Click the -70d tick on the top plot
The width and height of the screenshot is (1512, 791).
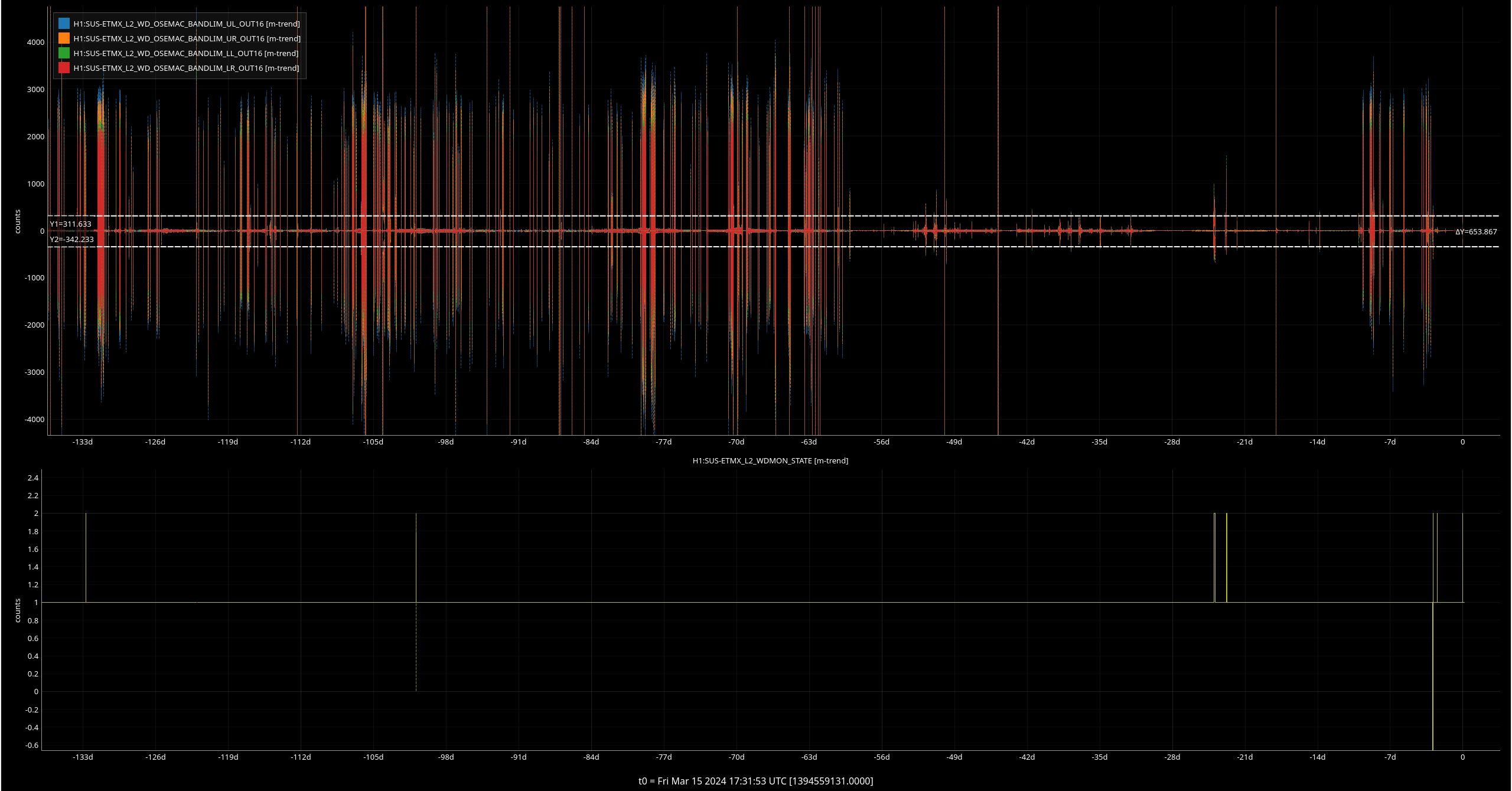coord(736,442)
